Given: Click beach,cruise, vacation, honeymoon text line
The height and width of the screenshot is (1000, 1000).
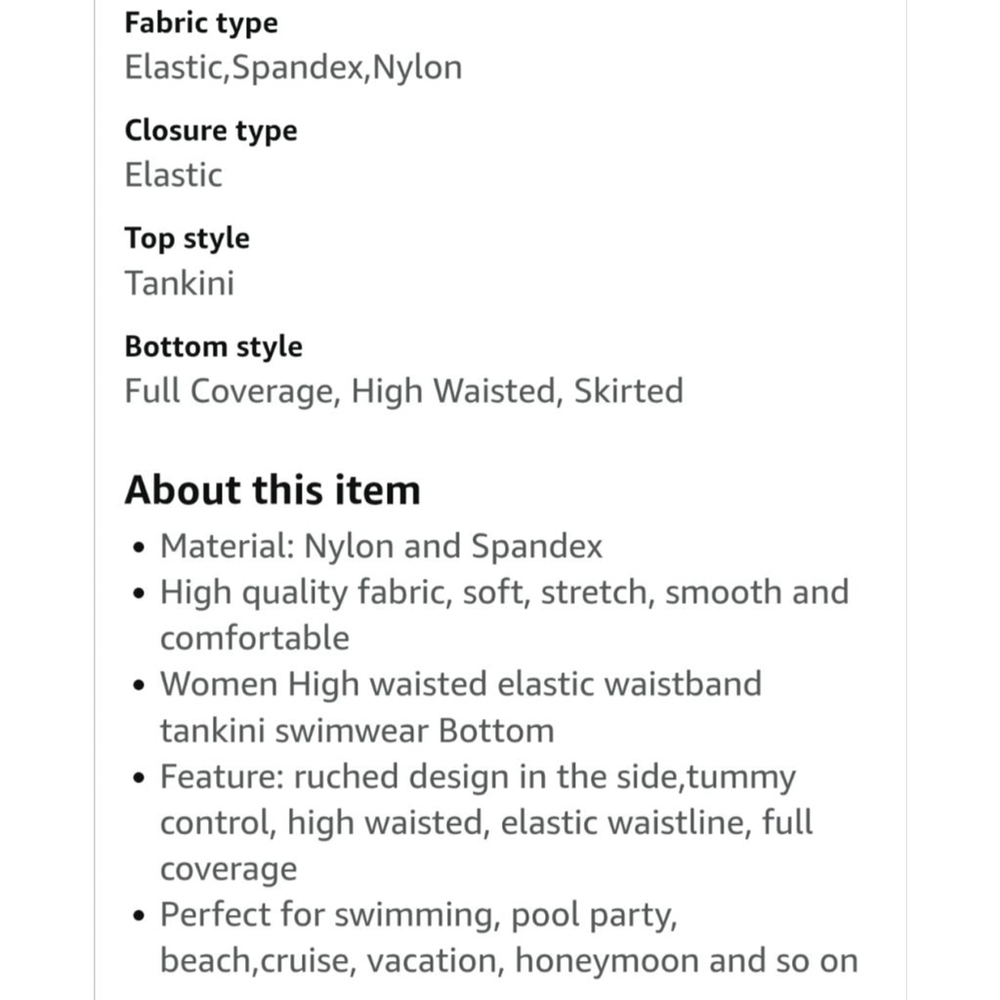Looking at the screenshot, I should tap(509, 961).
